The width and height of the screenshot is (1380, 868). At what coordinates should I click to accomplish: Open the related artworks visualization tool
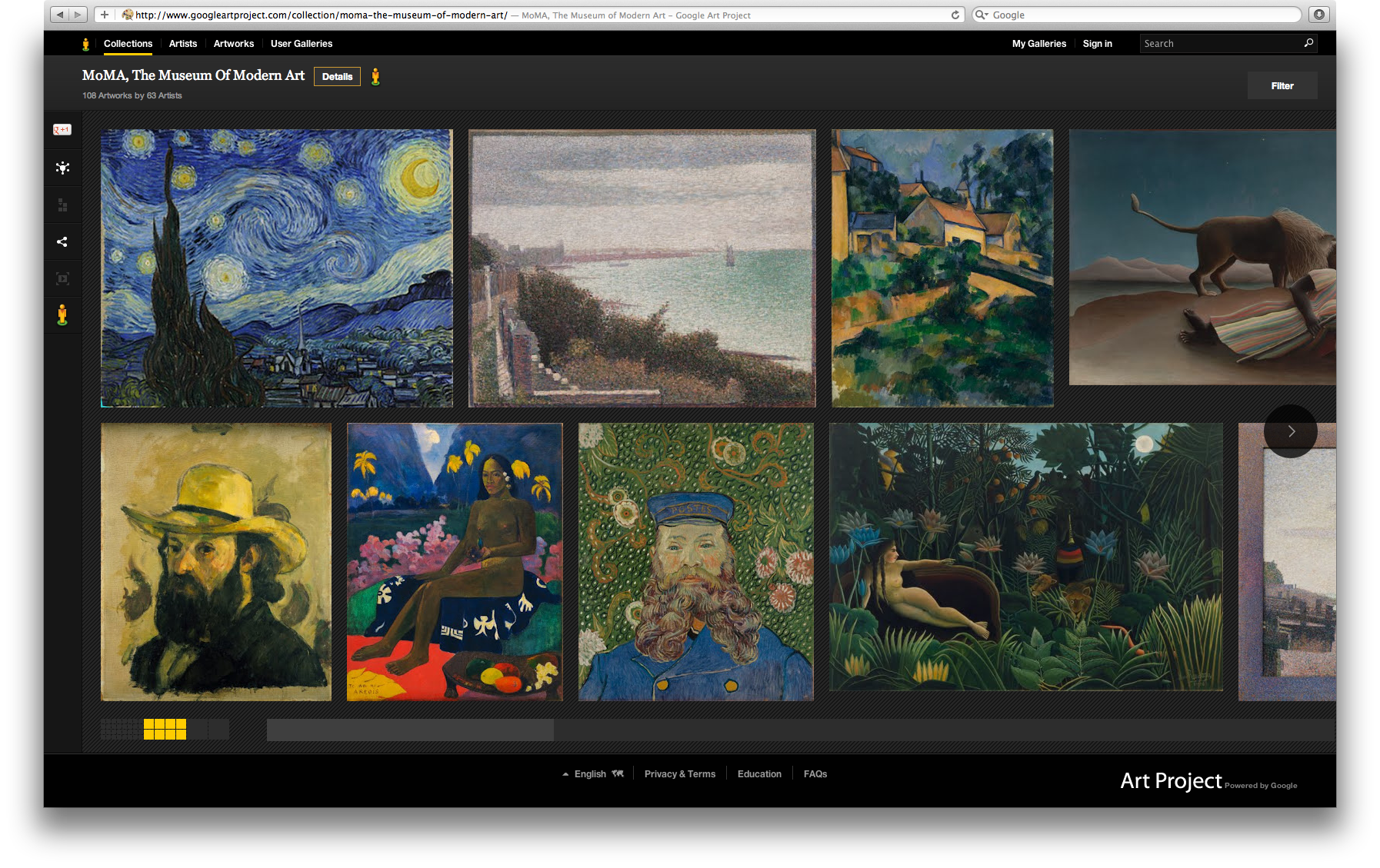(x=62, y=168)
